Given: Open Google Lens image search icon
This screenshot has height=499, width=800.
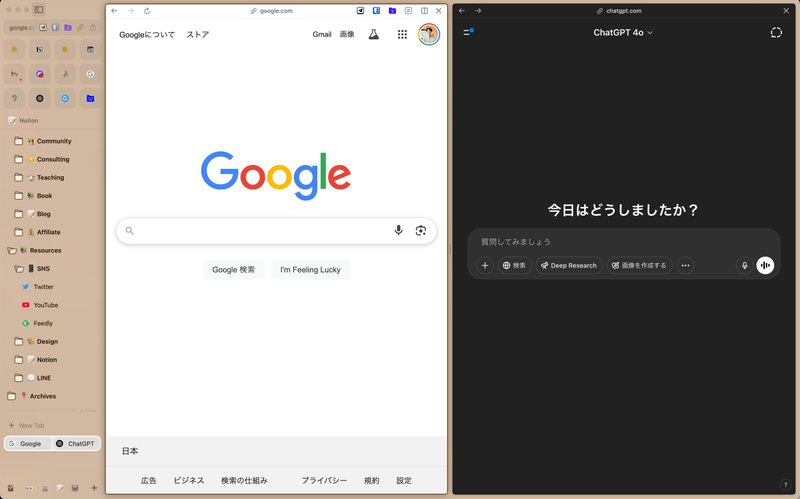Looking at the screenshot, I should coord(421,231).
